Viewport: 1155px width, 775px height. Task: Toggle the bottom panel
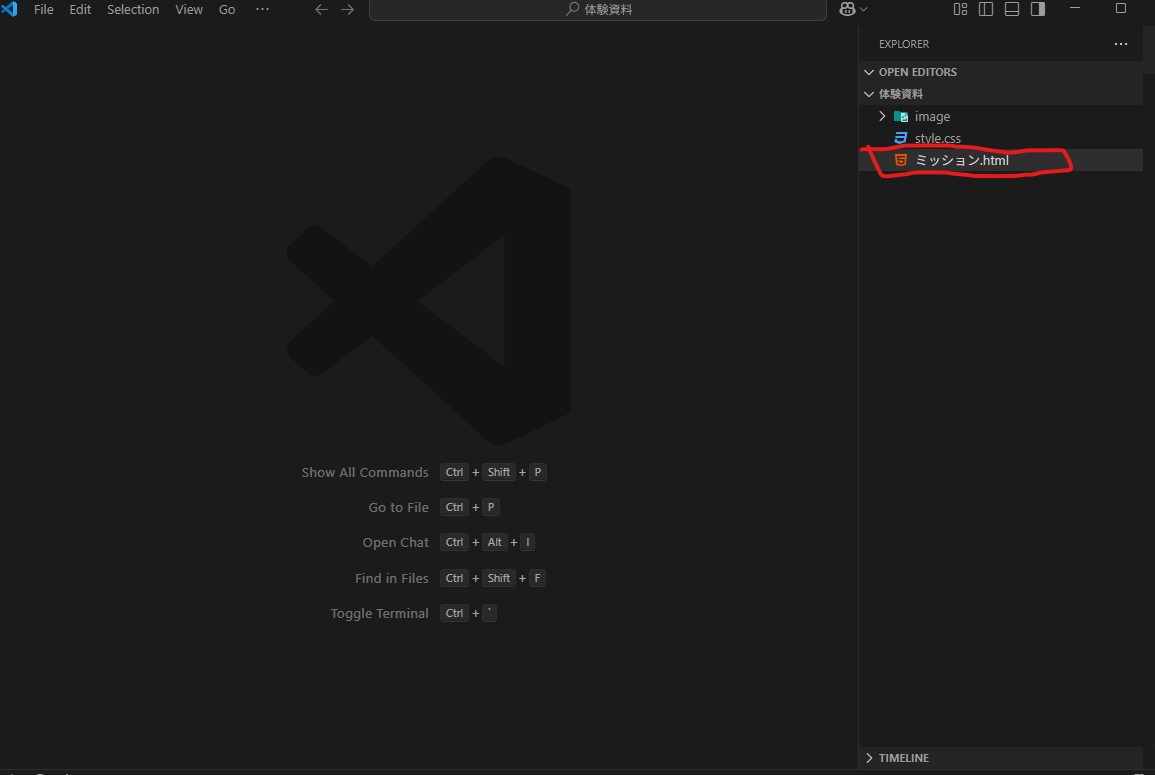coord(1012,9)
